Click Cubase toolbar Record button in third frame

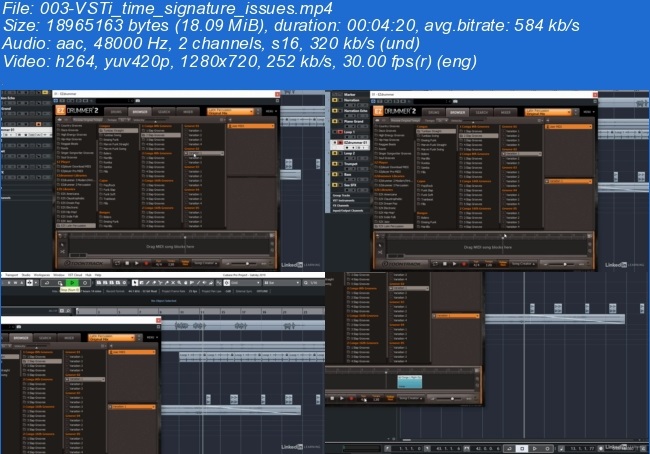point(85,282)
